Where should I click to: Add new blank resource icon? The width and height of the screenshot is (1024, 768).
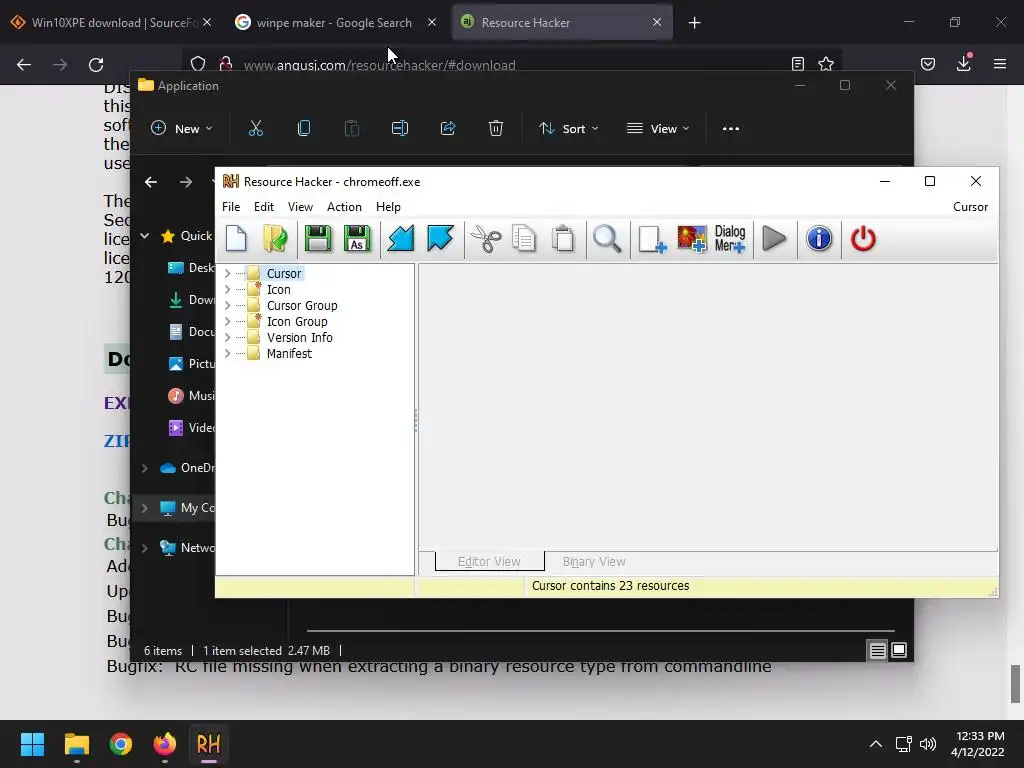[x=652, y=238]
